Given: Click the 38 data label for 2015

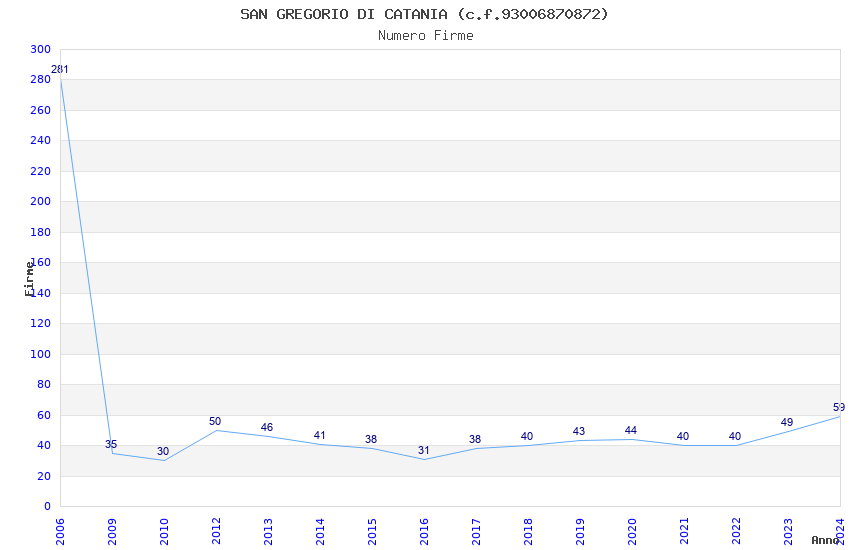Looking at the screenshot, I should (371, 439).
